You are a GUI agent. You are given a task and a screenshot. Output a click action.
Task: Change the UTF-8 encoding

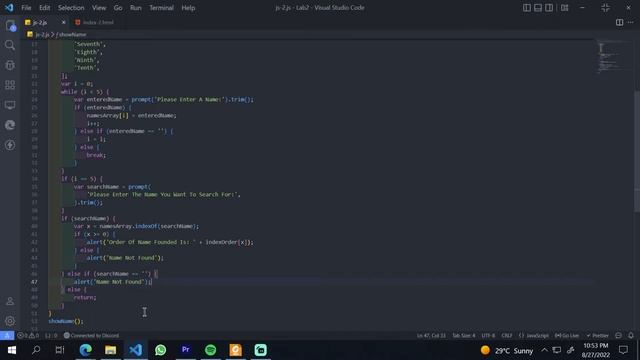coord(488,336)
